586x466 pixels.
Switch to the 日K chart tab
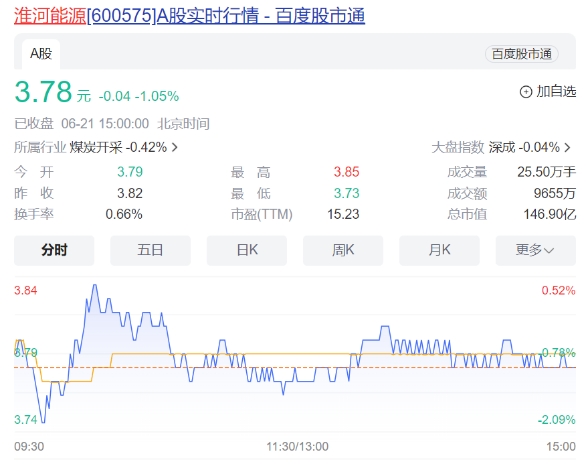point(247,250)
